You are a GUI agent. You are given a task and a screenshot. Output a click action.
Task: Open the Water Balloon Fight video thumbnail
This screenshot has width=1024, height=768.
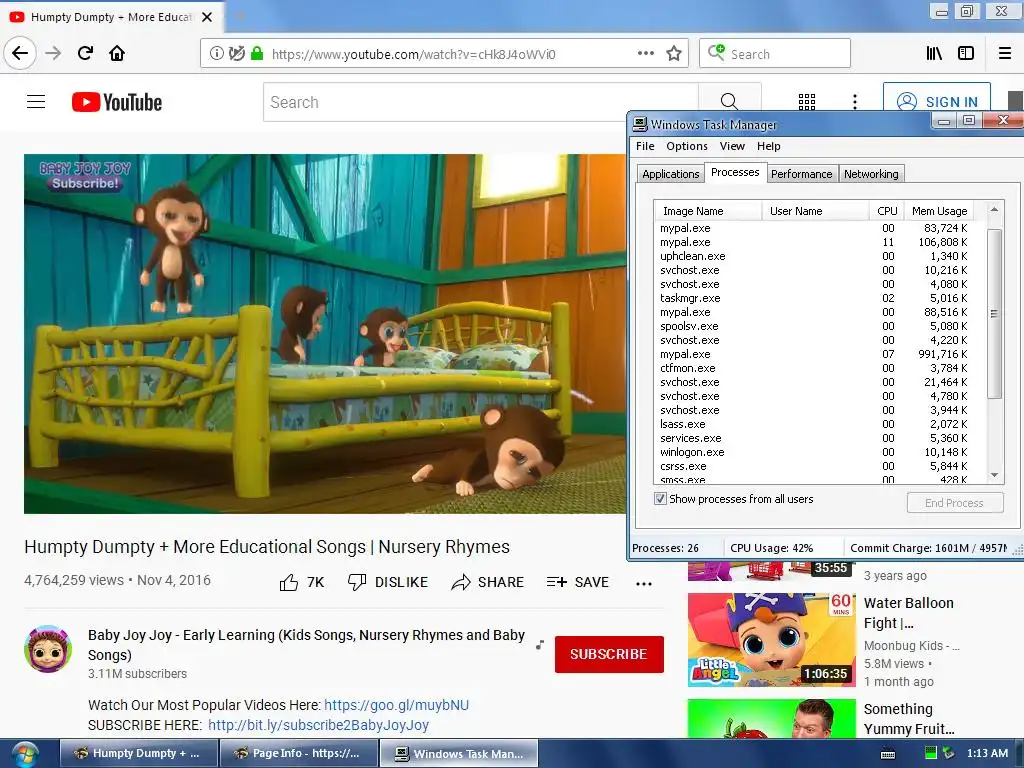[771, 639]
